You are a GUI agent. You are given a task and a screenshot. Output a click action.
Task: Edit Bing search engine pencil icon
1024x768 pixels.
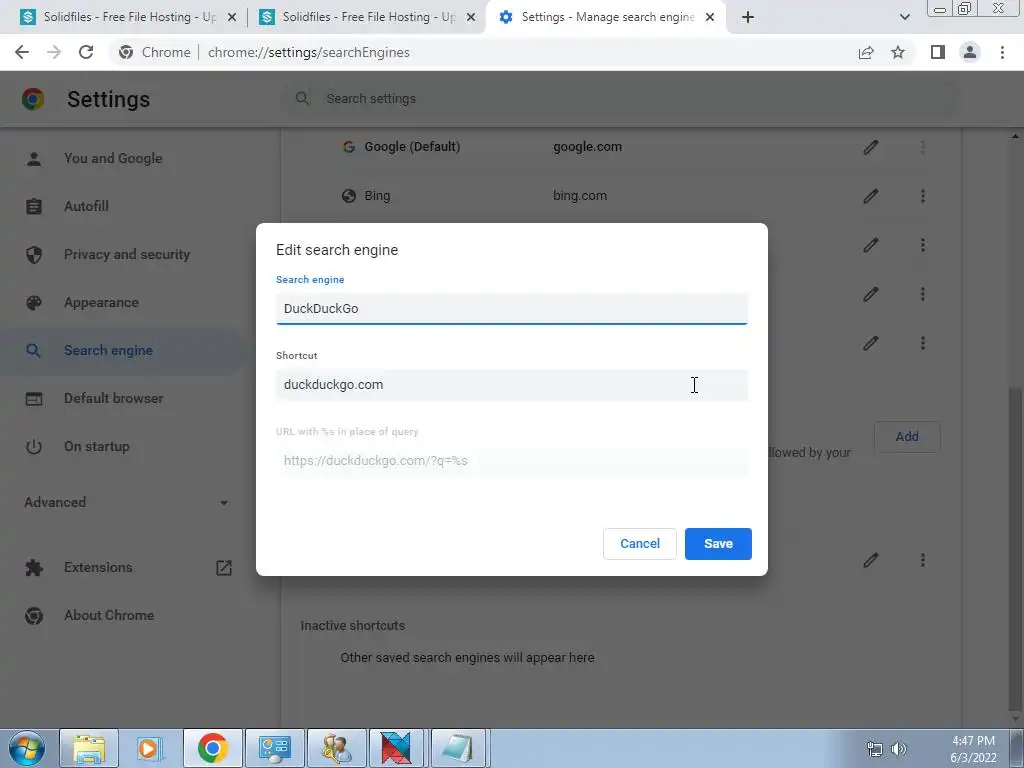(x=871, y=196)
